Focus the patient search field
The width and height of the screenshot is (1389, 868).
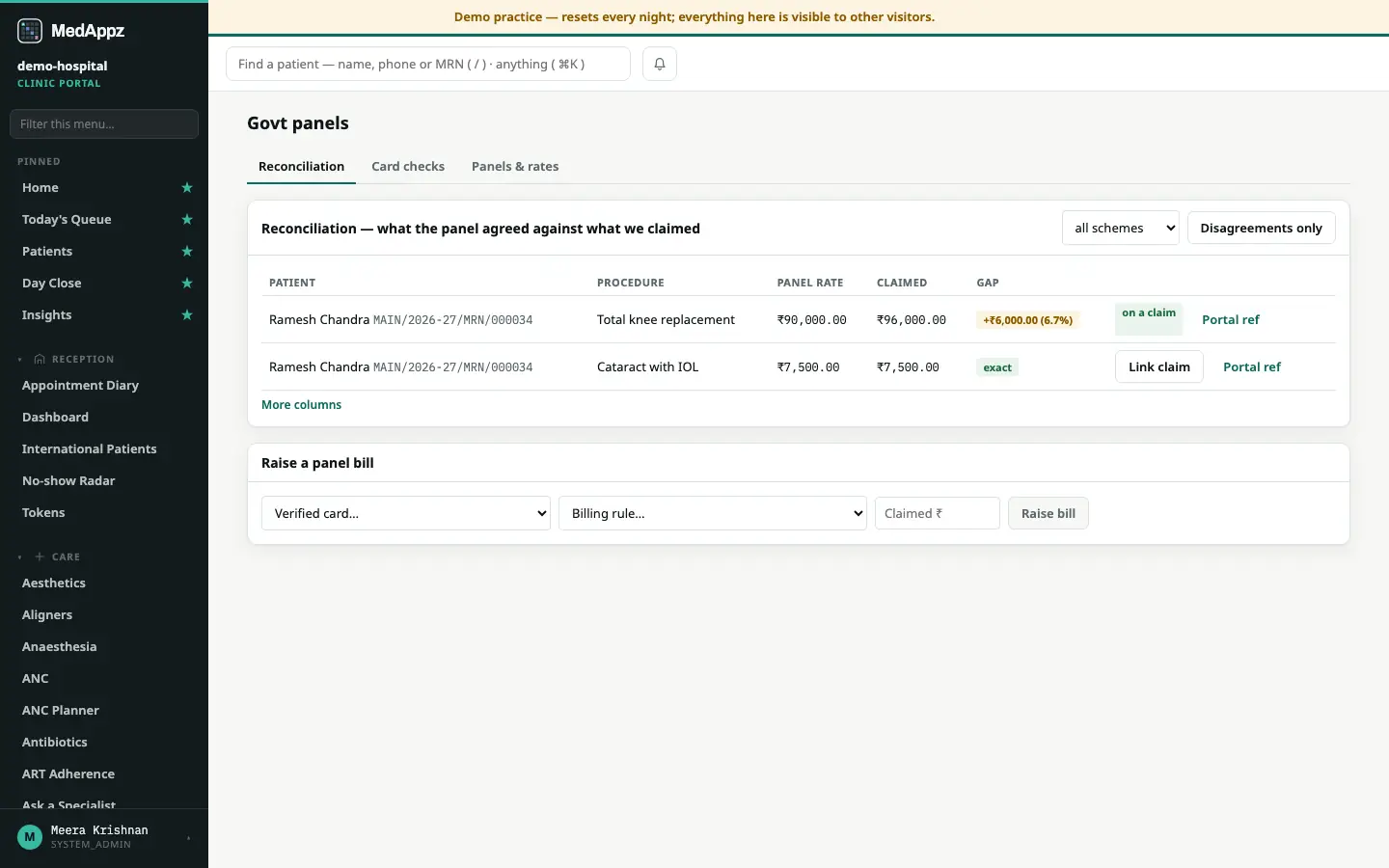[428, 64]
